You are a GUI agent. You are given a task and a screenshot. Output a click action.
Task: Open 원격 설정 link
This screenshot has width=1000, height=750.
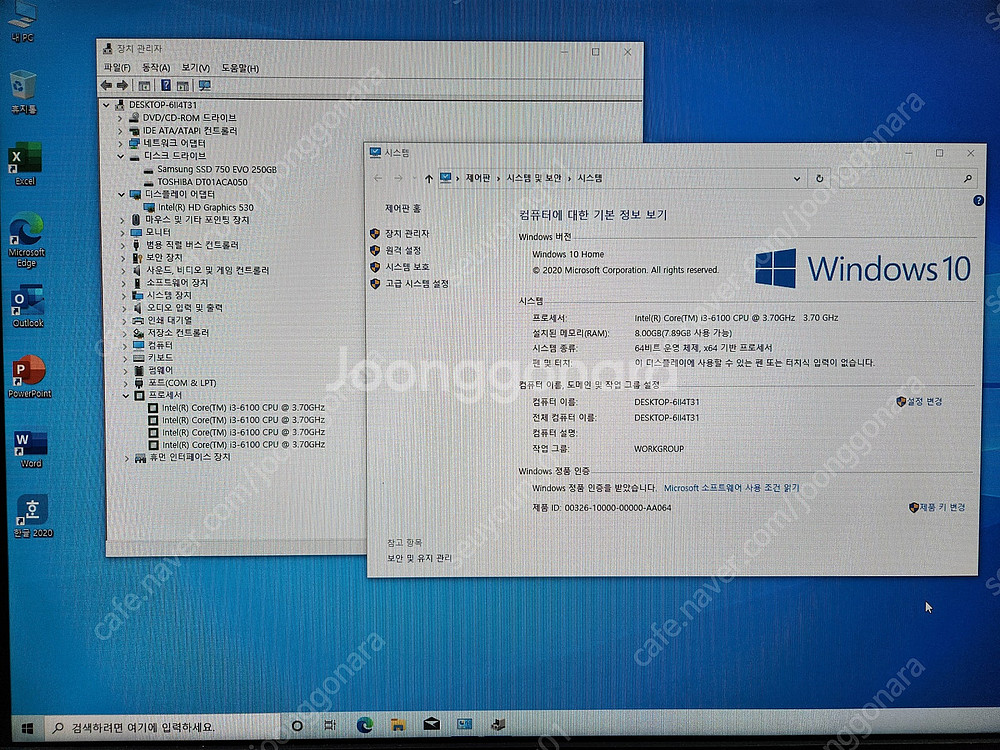(x=403, y=250)
